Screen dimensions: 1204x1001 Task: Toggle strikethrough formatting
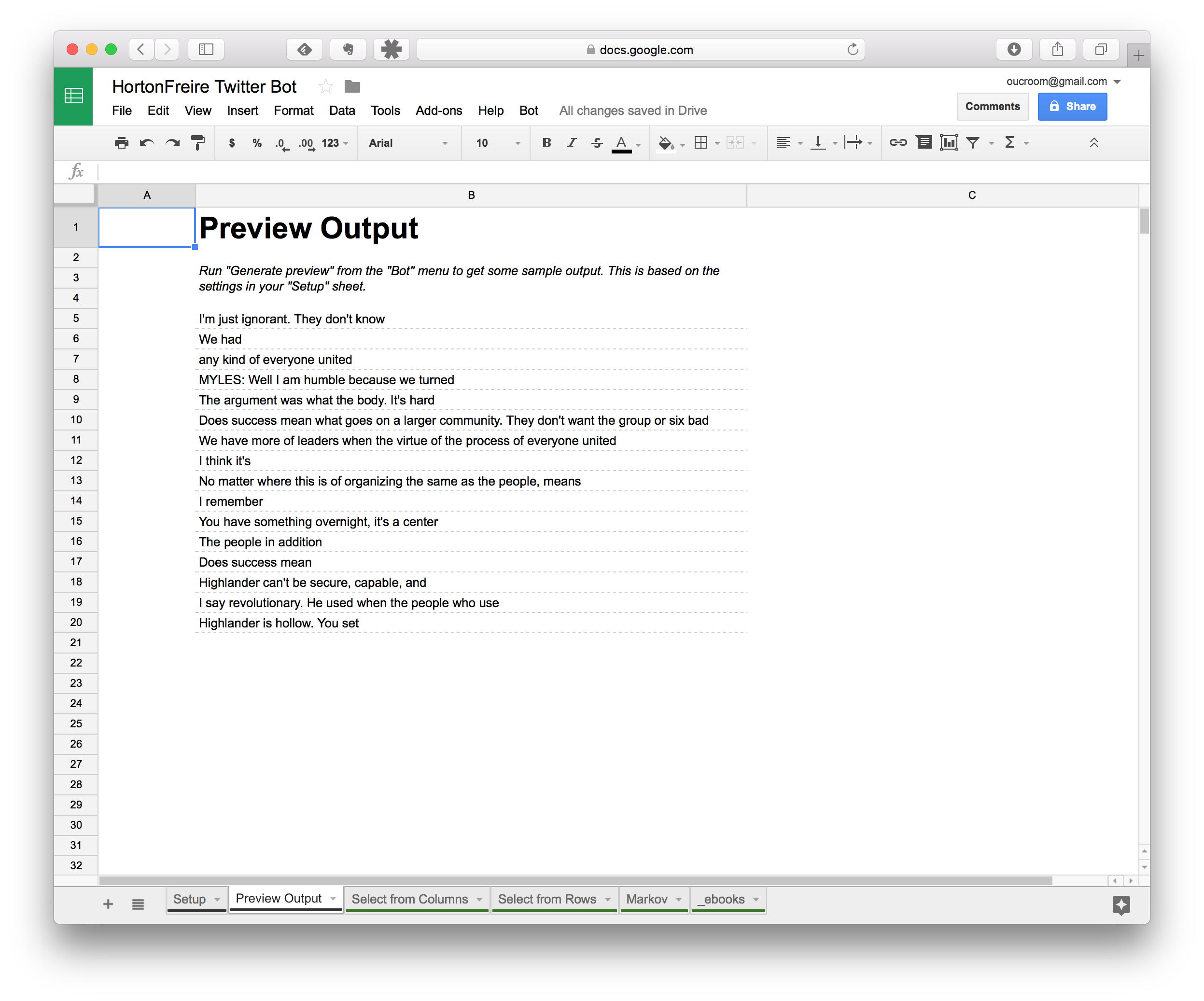click(597, 143)
